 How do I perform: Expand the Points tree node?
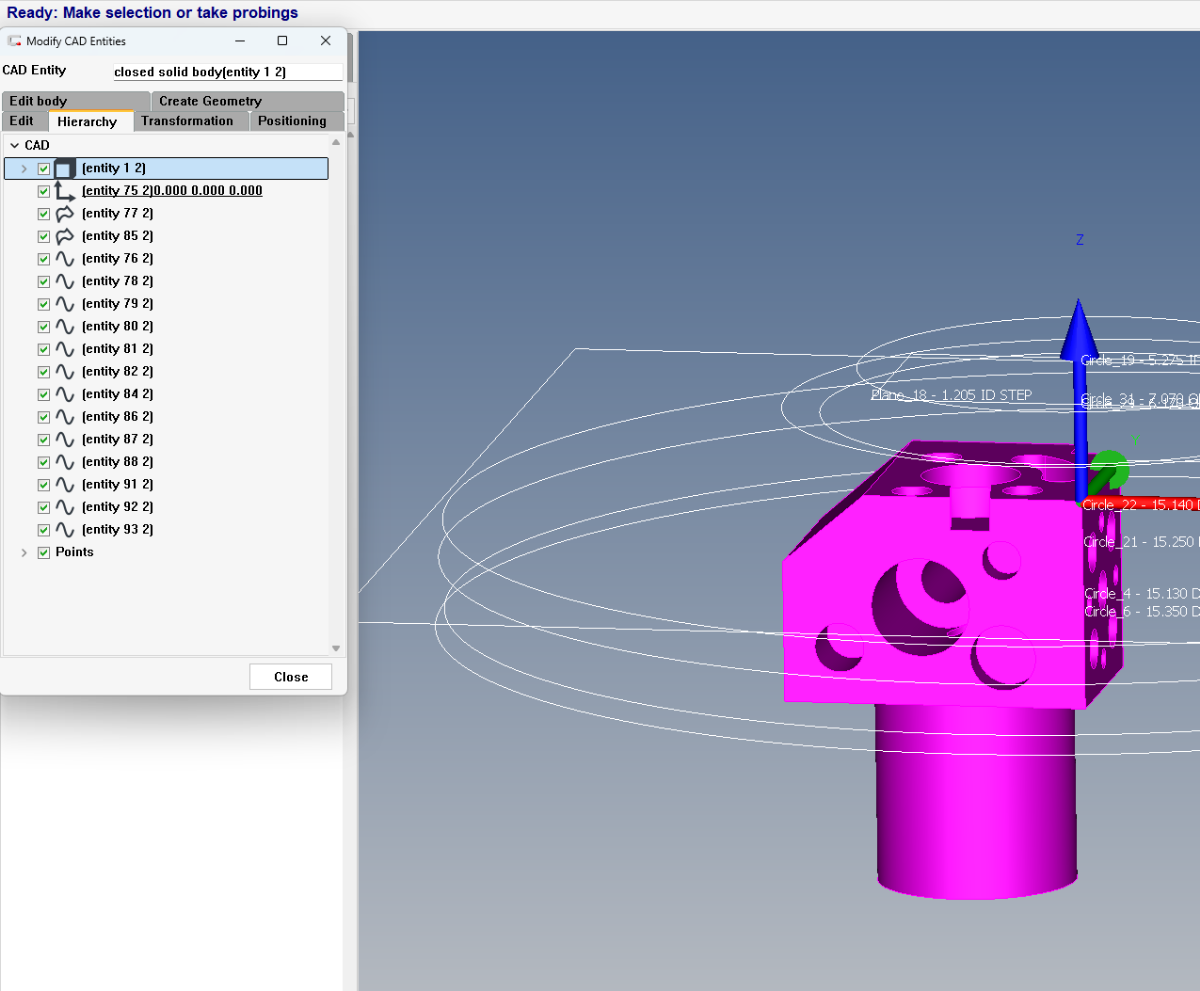(x=24, y=553)
